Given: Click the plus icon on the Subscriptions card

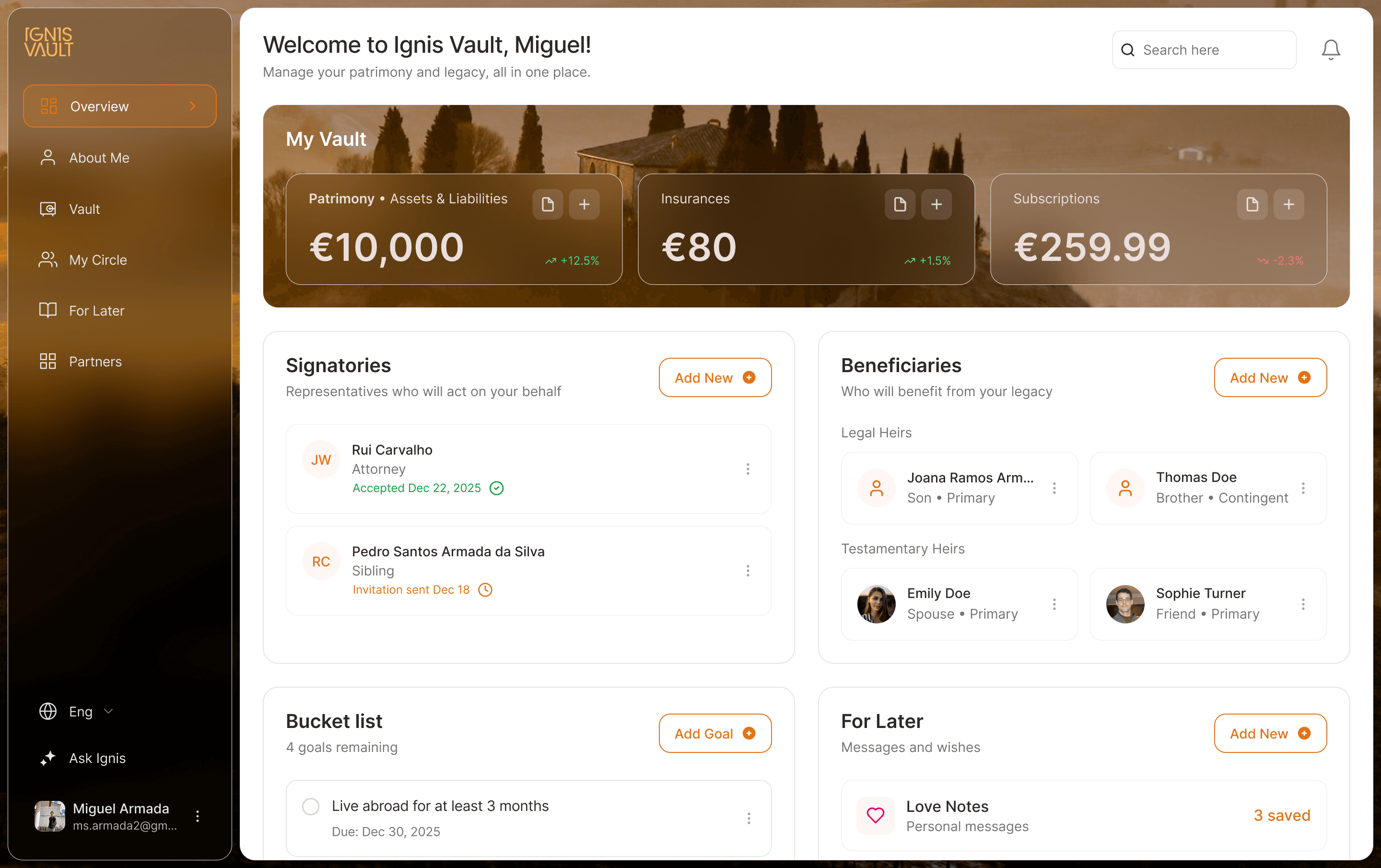Looking at the screenshot, I should (1288, 204).
